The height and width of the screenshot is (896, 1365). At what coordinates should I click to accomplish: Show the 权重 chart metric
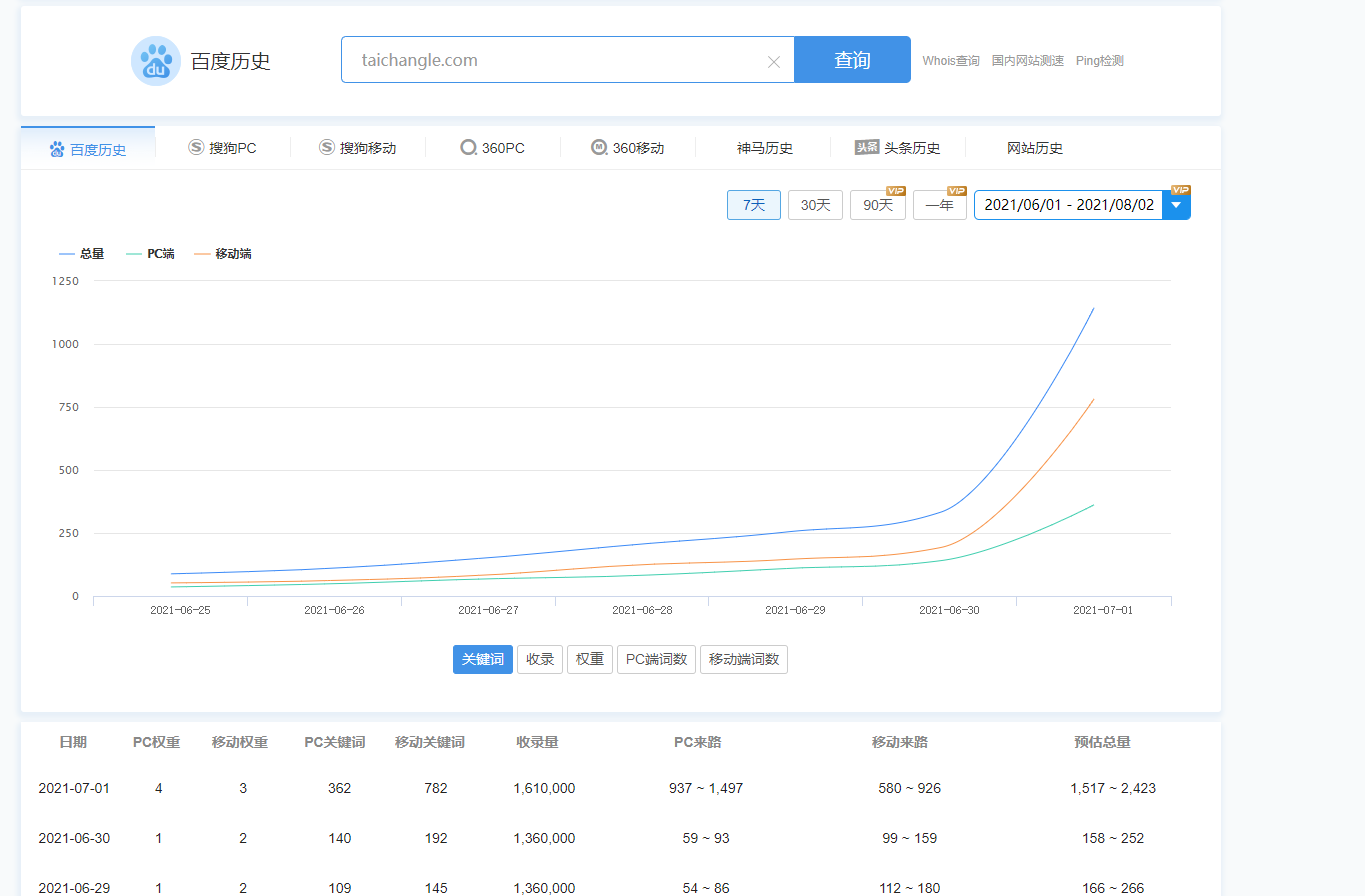point(590,660)
